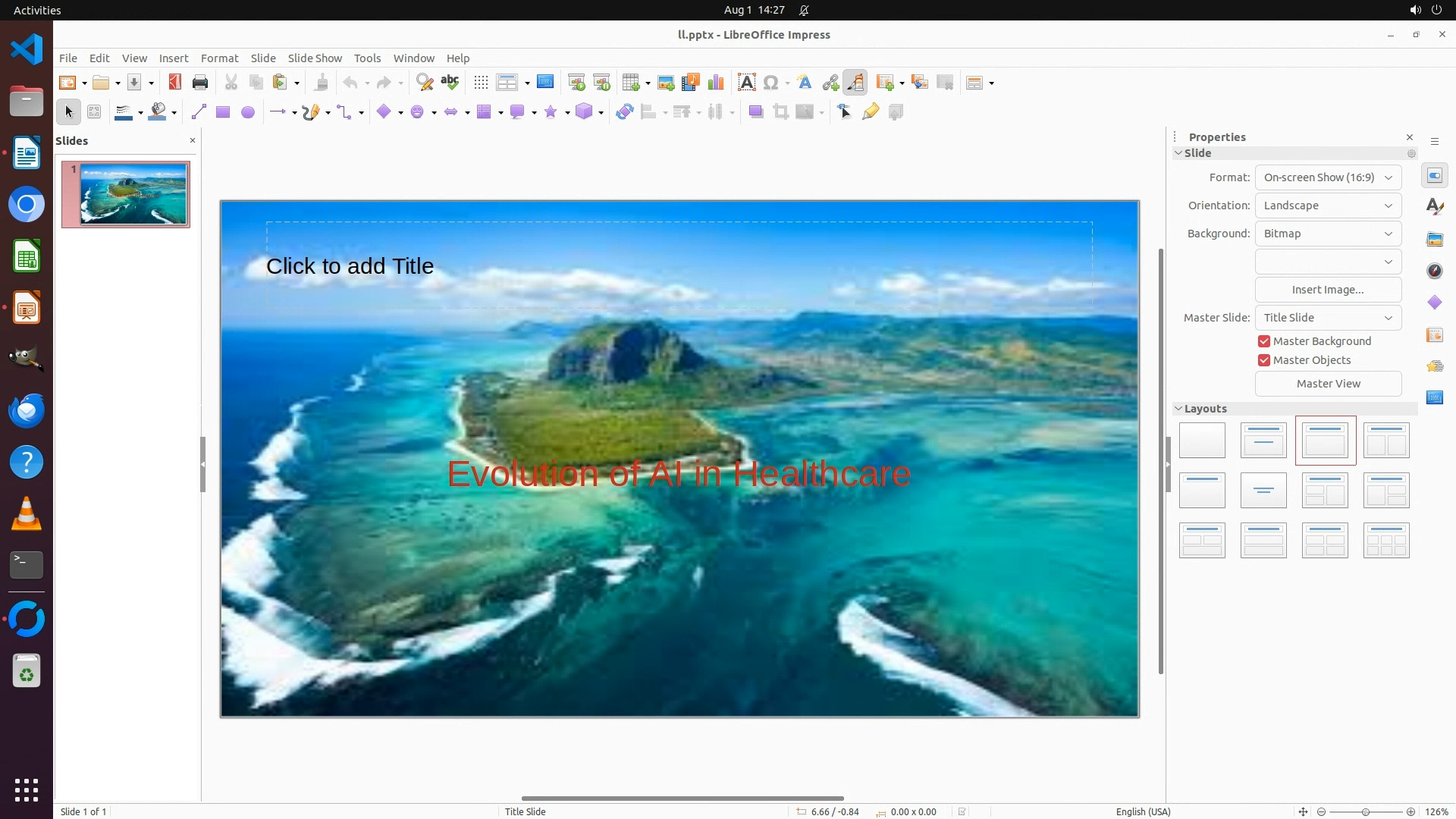Click the Master View button
Viewport: 1456px width, 819px height.
1328,384
